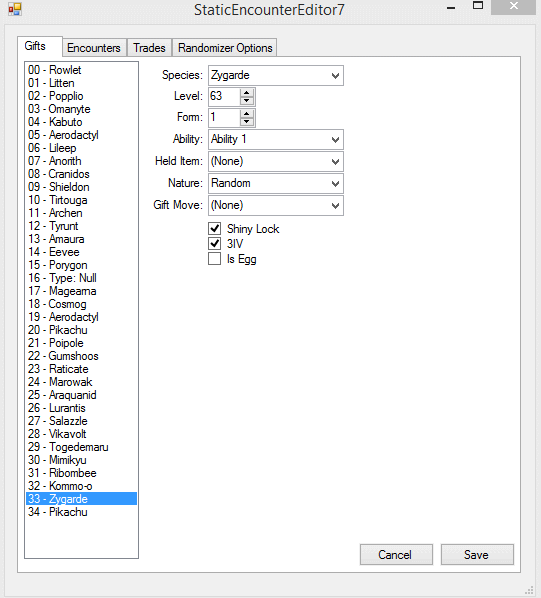The height and width of the screenshot is (598, 541).
Task: Open the Randomizer Options tab
Action: pos(225,48)
